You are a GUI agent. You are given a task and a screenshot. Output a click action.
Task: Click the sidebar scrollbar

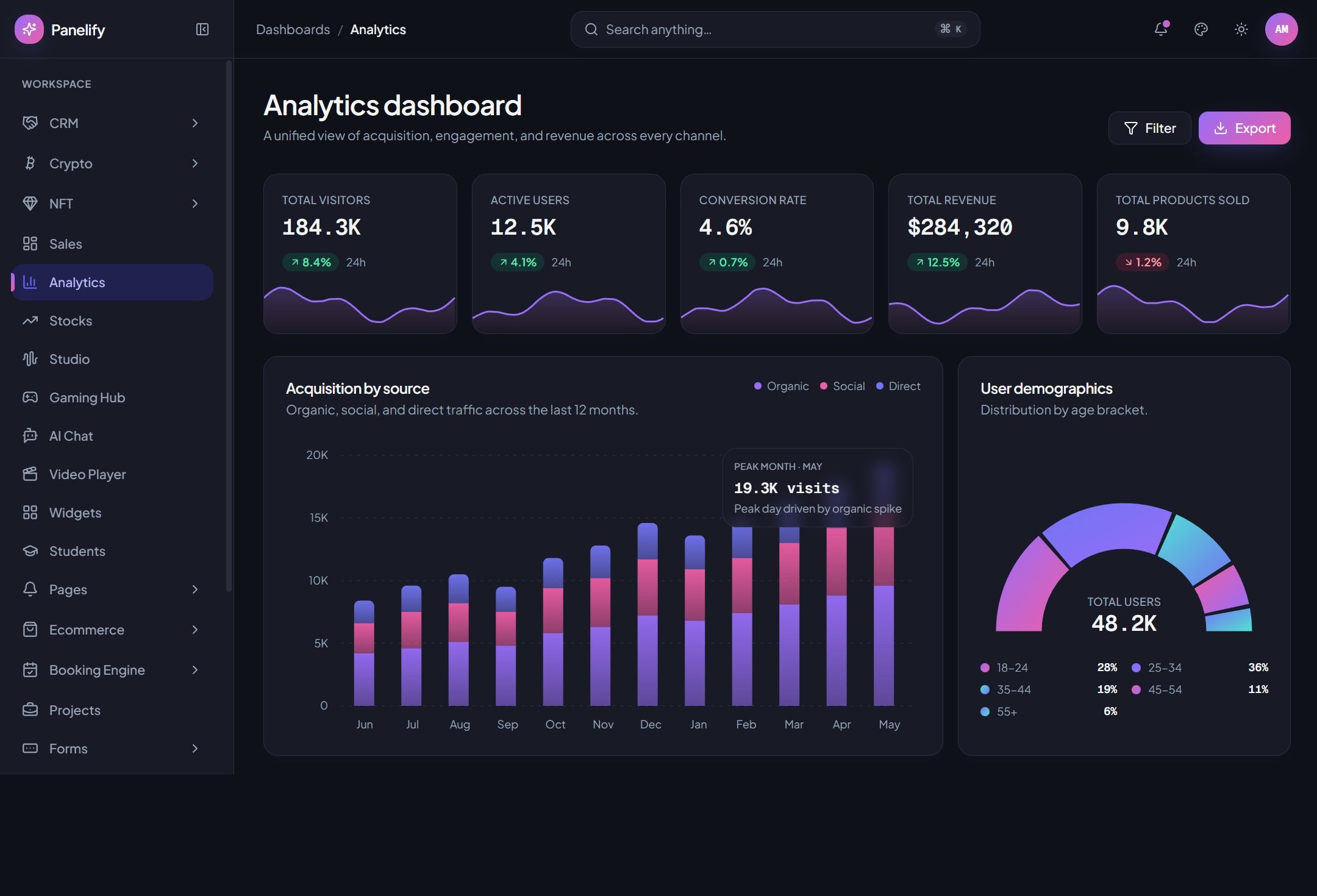(x=229, y=325)
